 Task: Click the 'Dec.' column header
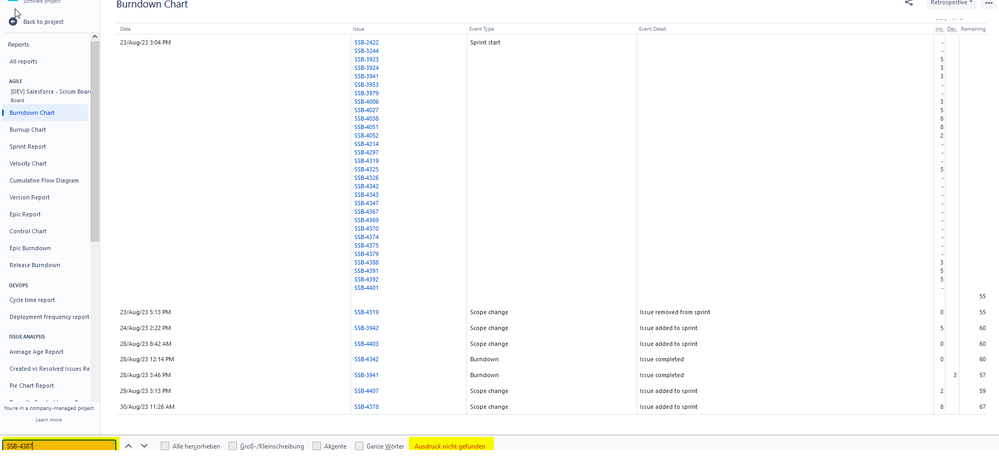coord(952,29)
